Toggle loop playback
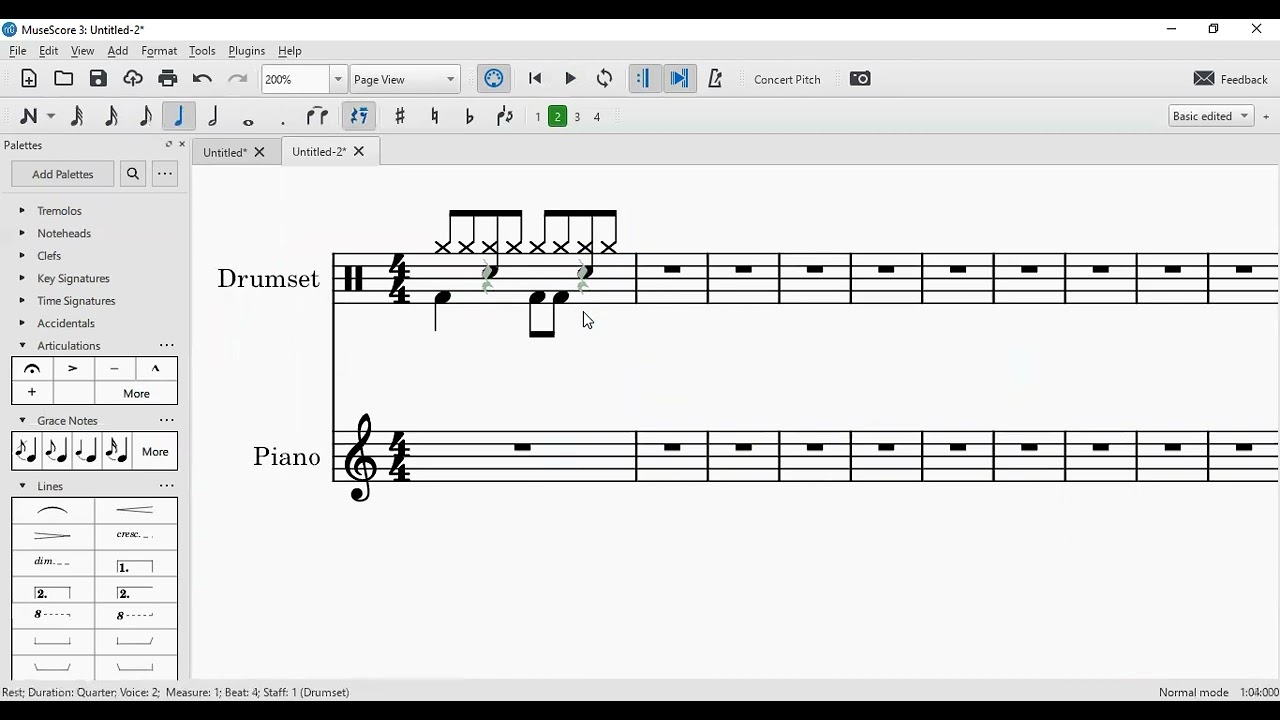The width and height of the screenshot is (1280, 720). pyautogui.click(x=605, y=79)
